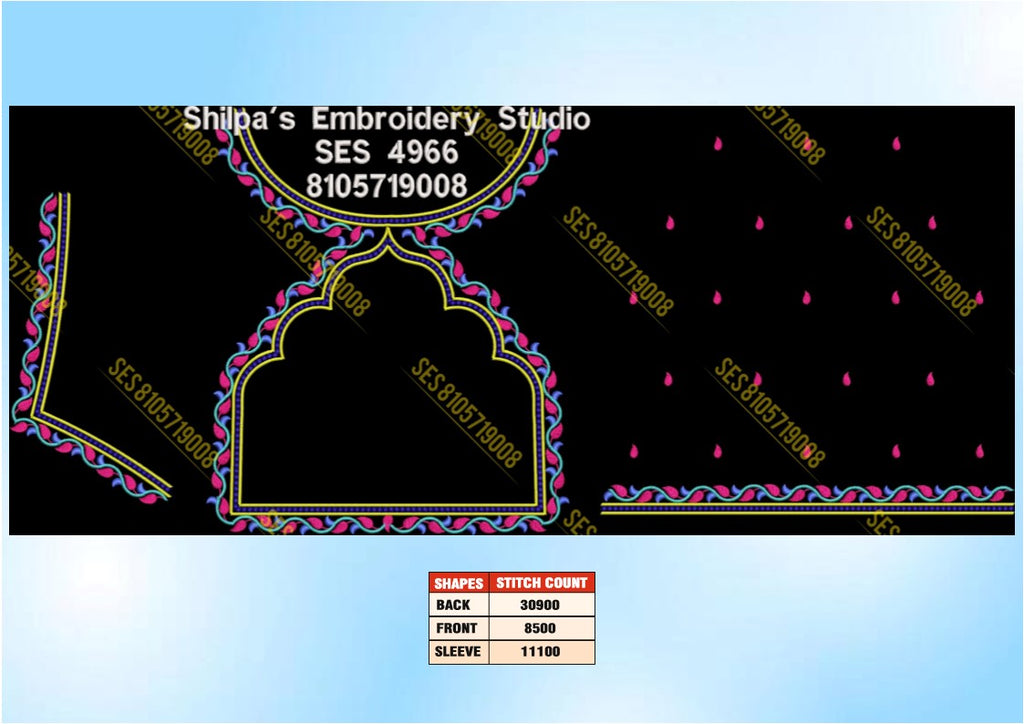This screenshot has height=724, width=1024.
Task: Select the BACK row label
Action: click(x=453, y=605)
